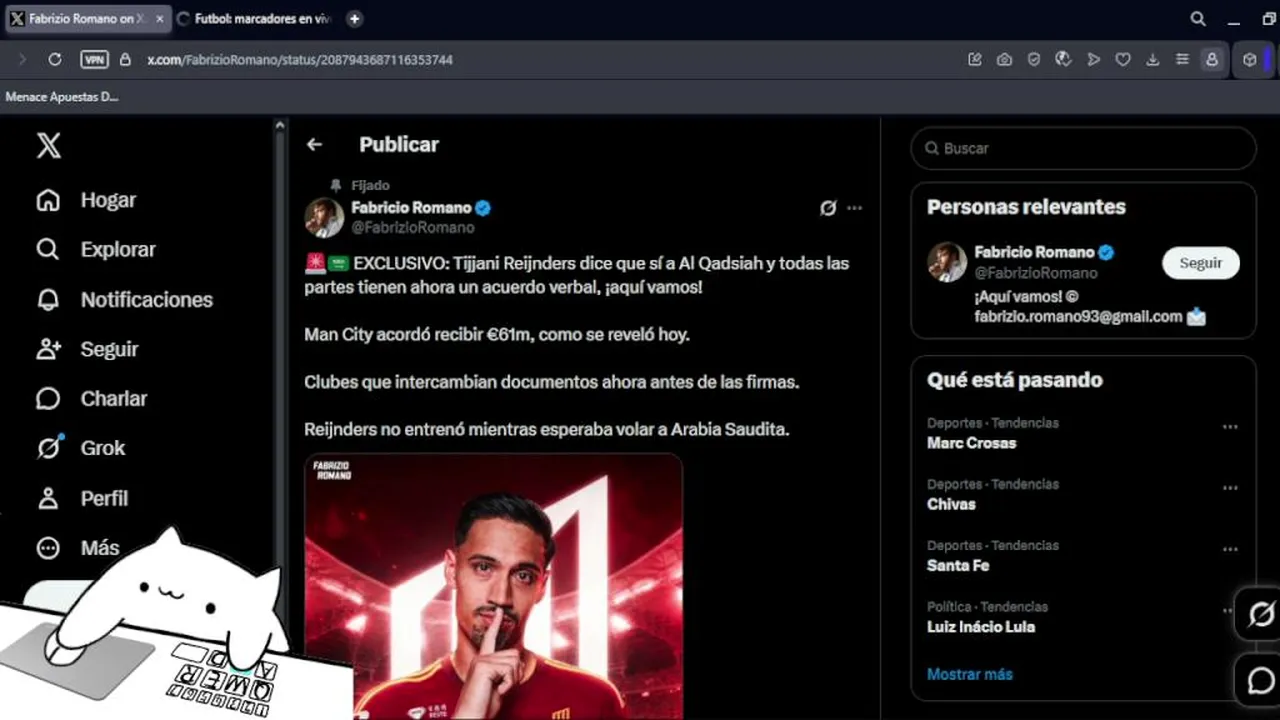
Task: Click Mostrar más under trends
Action: [969, 674]
